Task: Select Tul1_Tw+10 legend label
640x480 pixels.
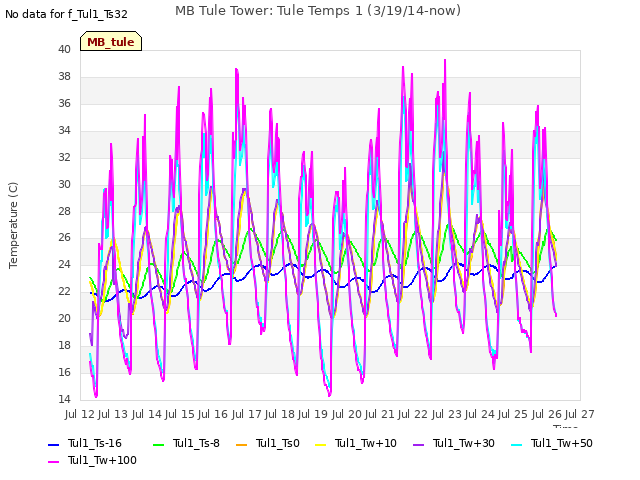Action: pos(366,443)
